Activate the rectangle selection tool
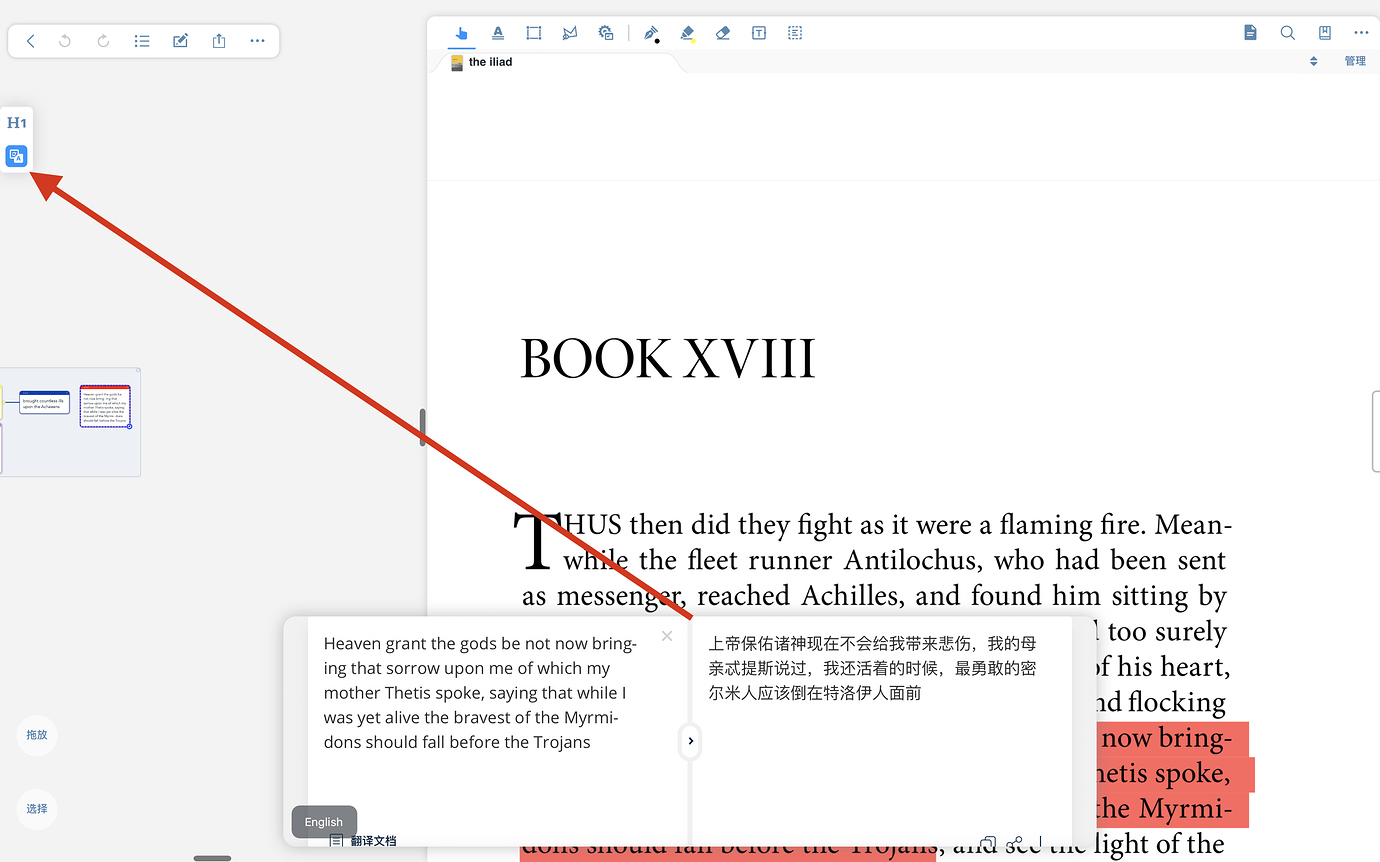 tap(534, 33)
